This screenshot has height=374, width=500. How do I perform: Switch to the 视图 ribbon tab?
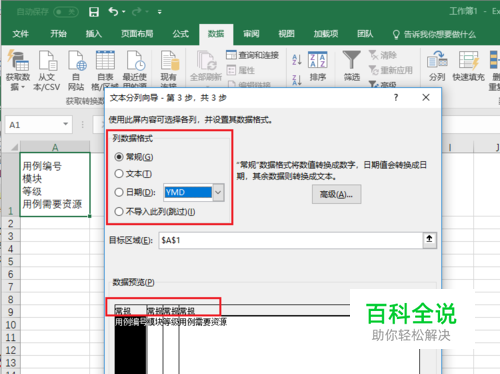click(286, 34)
